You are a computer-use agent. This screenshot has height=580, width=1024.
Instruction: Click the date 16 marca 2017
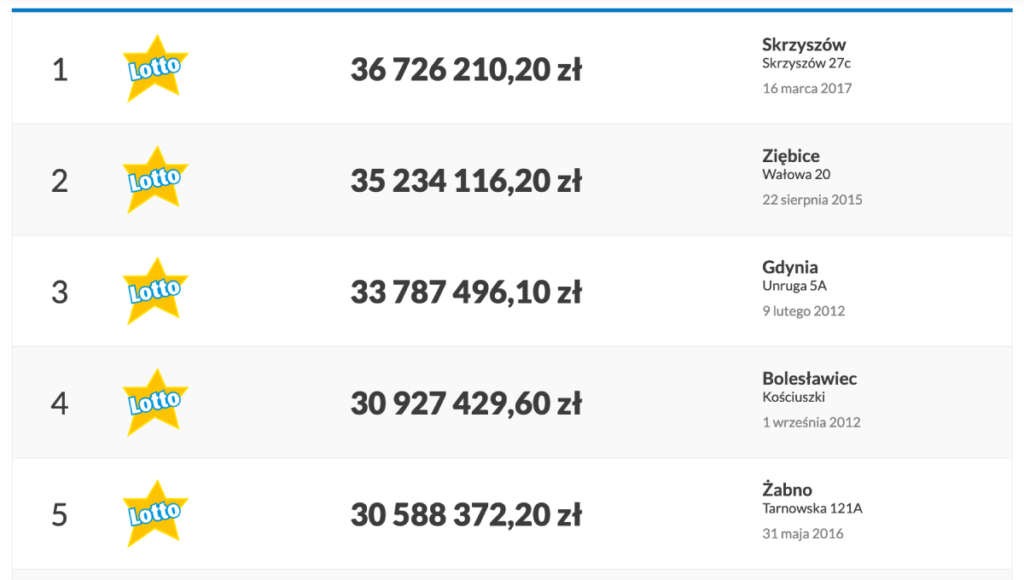tap(807, 88)
